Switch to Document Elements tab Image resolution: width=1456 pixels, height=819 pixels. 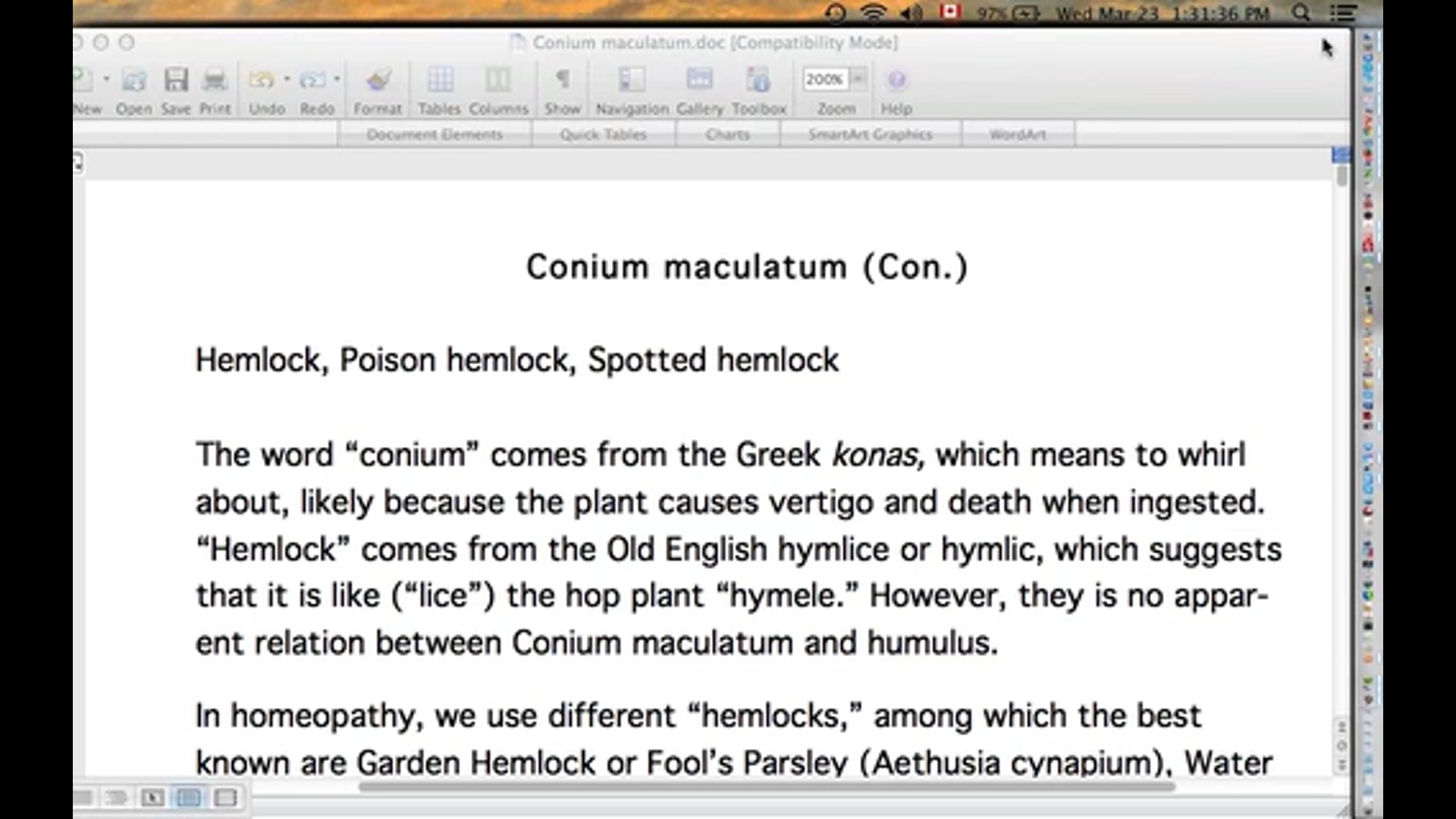coord(435,135)
